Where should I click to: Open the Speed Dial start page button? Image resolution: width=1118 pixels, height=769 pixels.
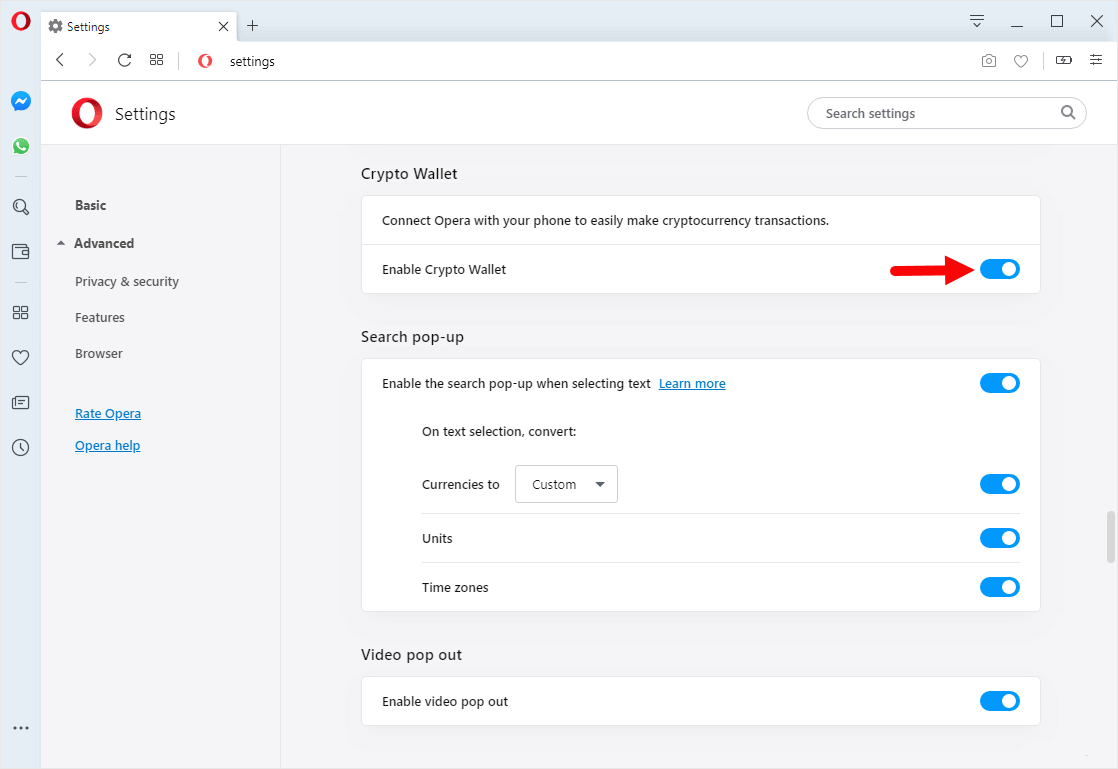coord(157,61)
